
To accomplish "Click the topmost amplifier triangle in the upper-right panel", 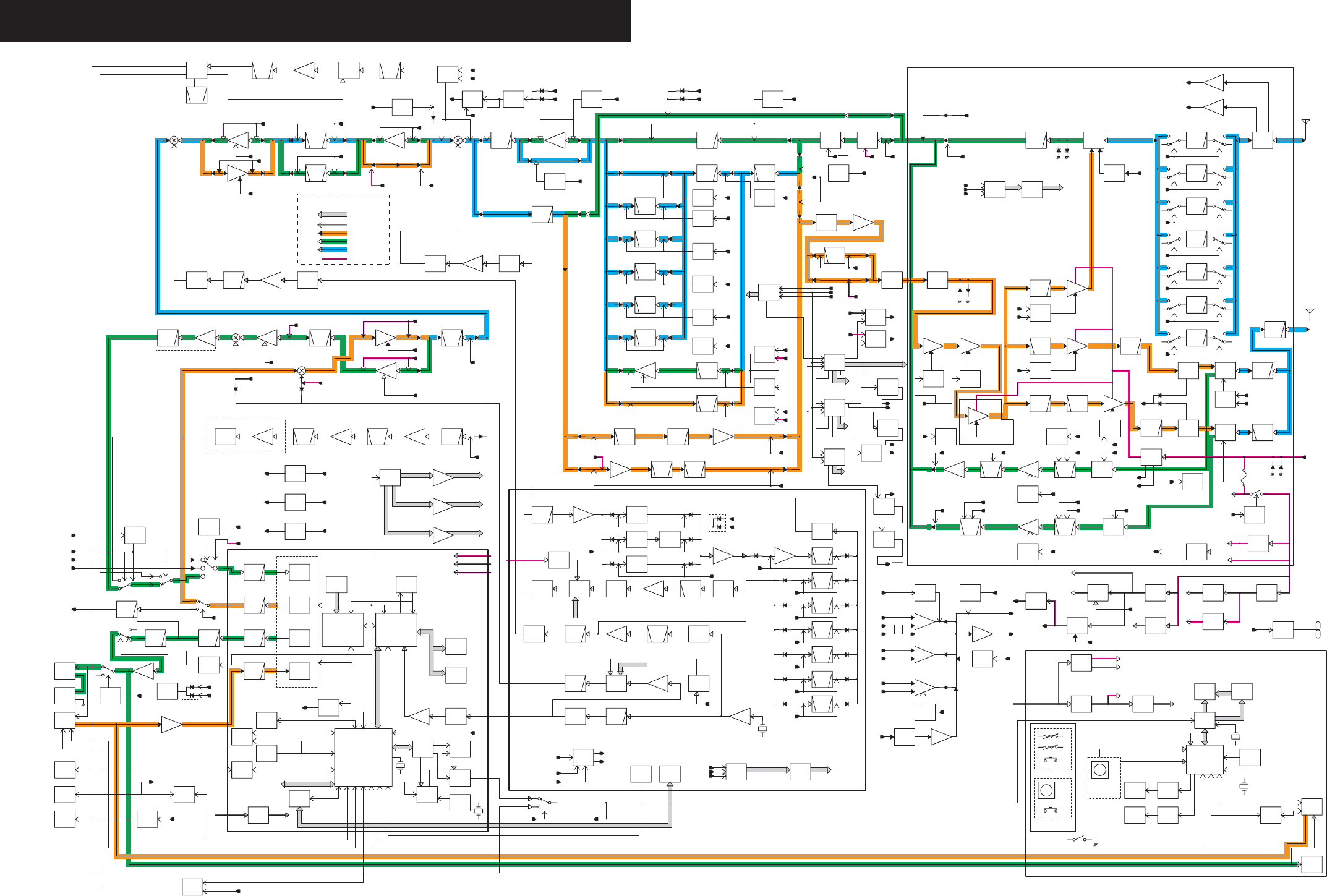I will 1213,82.
